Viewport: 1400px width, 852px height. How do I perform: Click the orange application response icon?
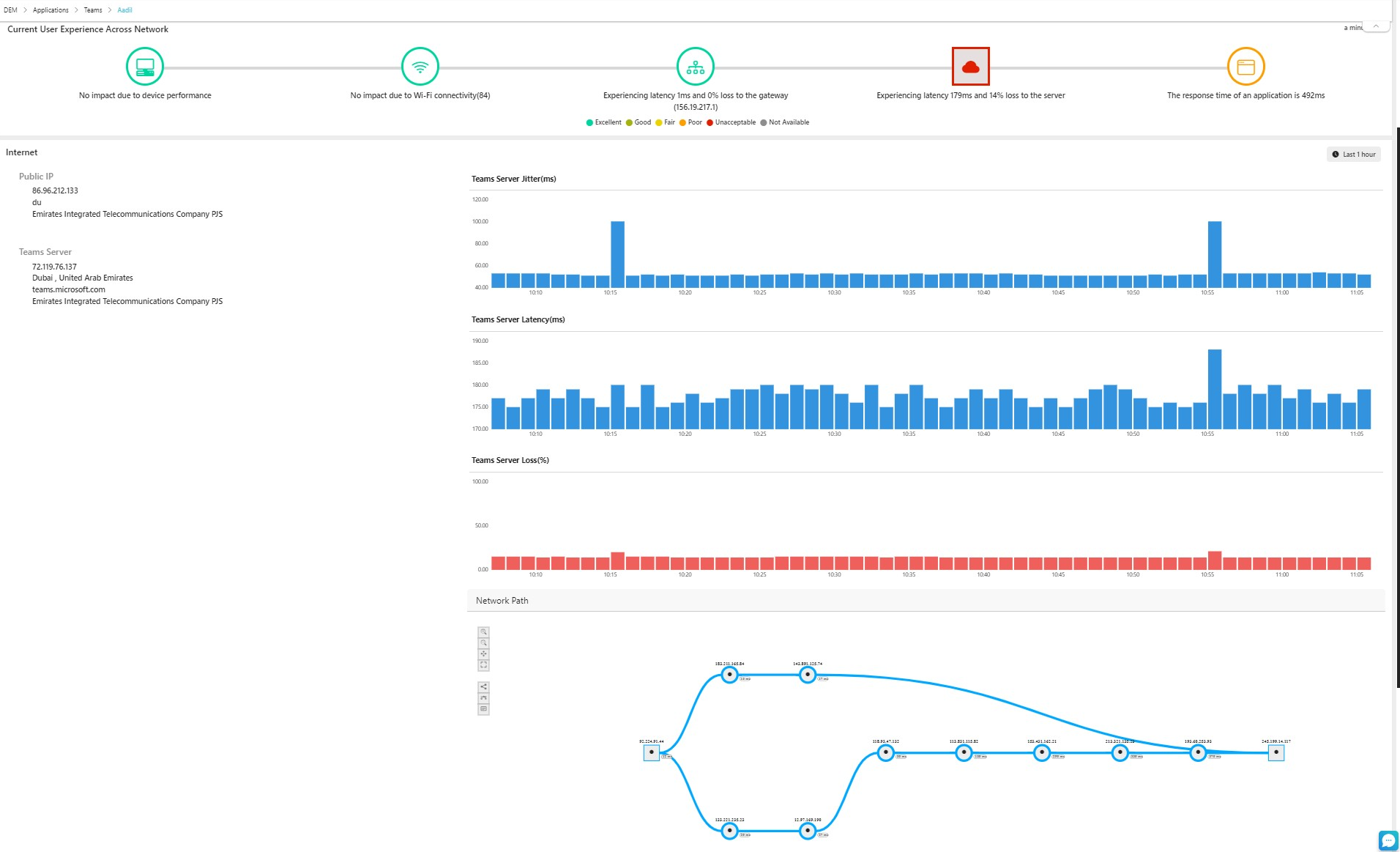tap(1246, 67)
